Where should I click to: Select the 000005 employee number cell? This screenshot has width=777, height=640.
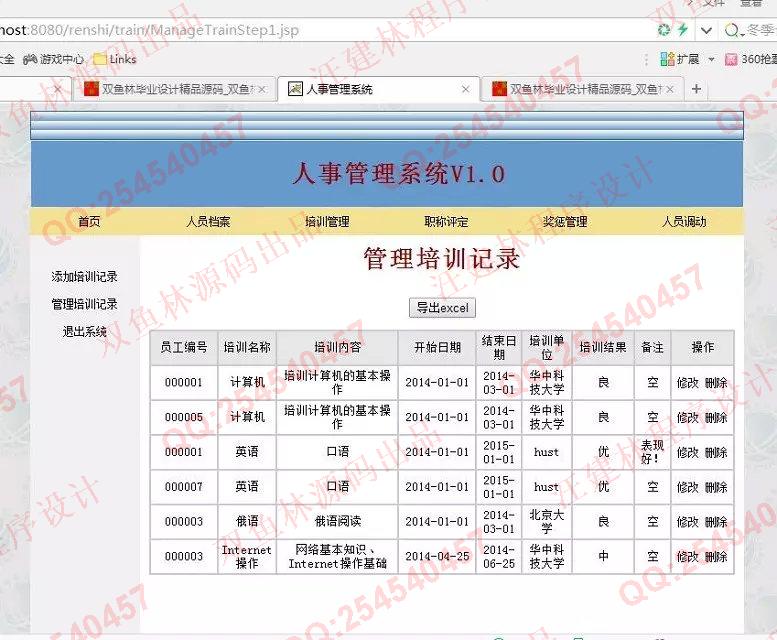click(x=184, y=418)
